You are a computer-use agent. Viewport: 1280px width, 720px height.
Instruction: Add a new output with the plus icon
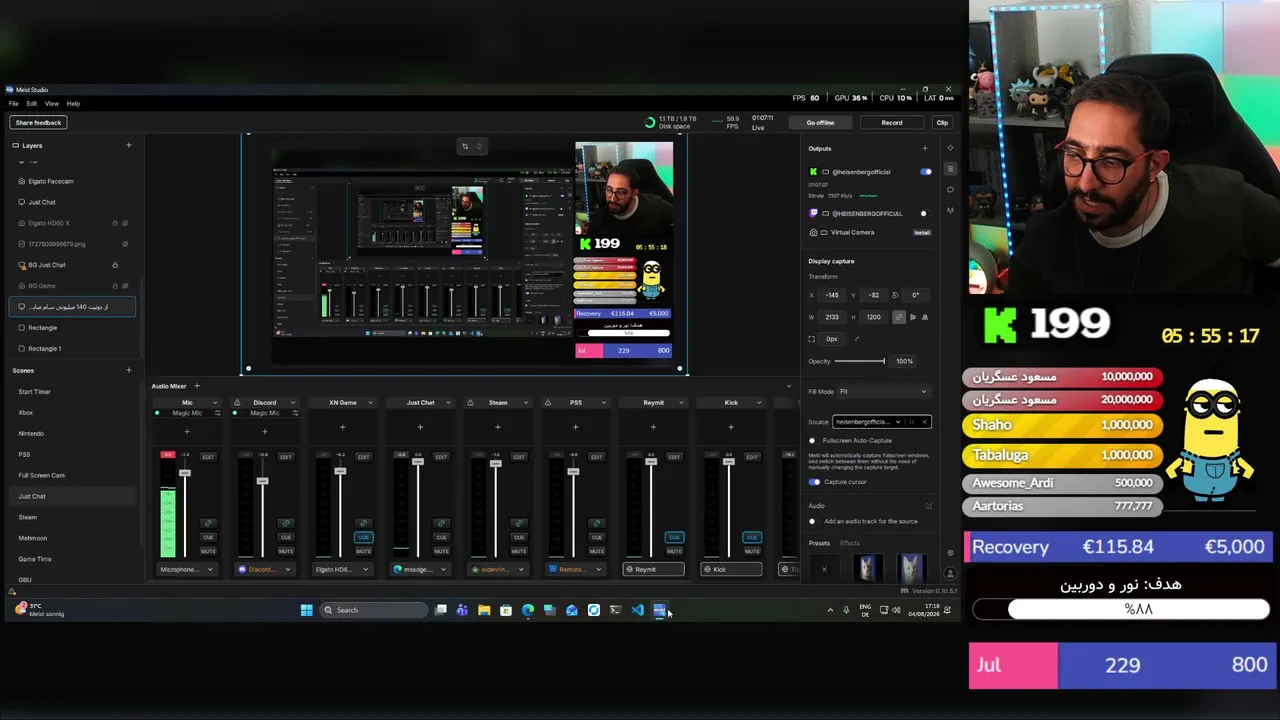click(x=924, y=149)
